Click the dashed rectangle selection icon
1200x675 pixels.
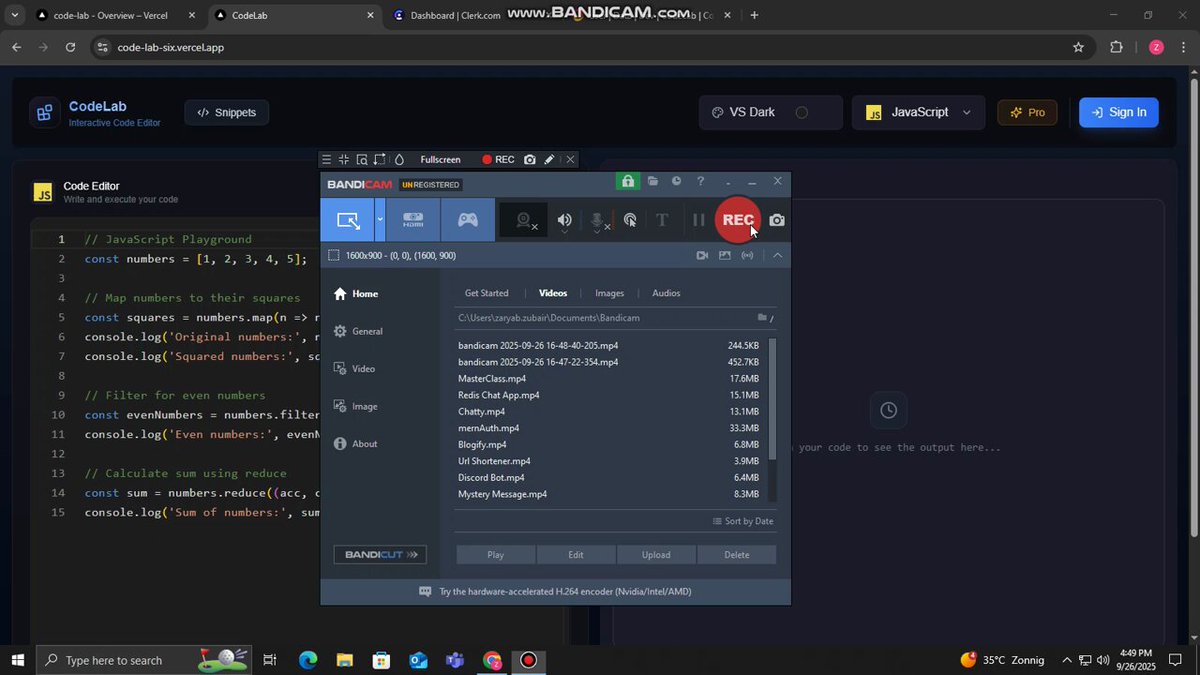point(334,256)
